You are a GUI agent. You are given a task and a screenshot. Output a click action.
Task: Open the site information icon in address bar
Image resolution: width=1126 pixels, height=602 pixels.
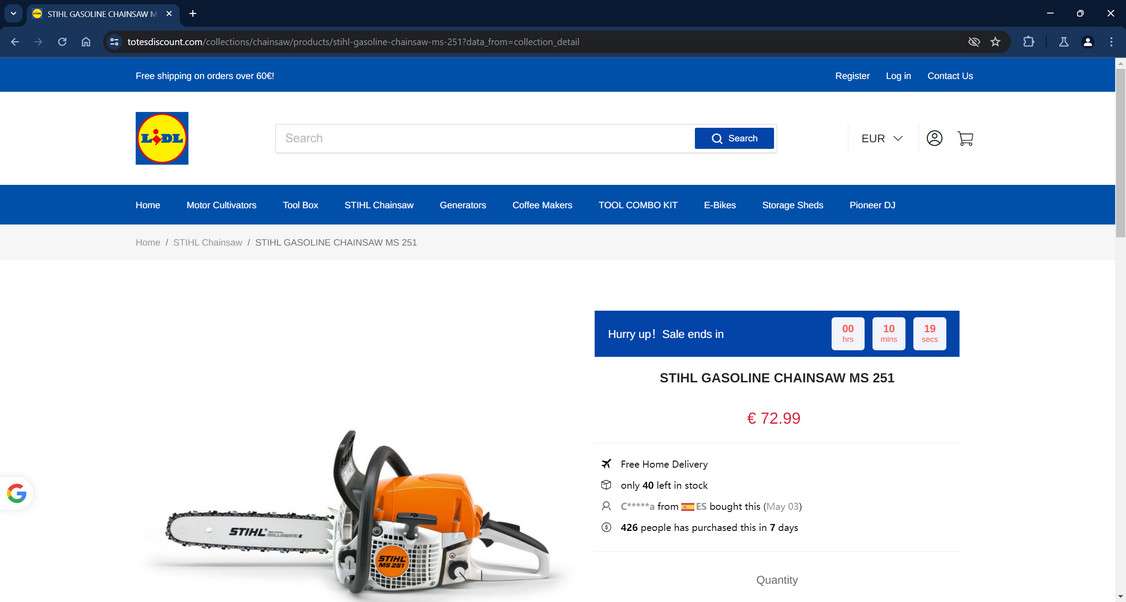(114, 42)
